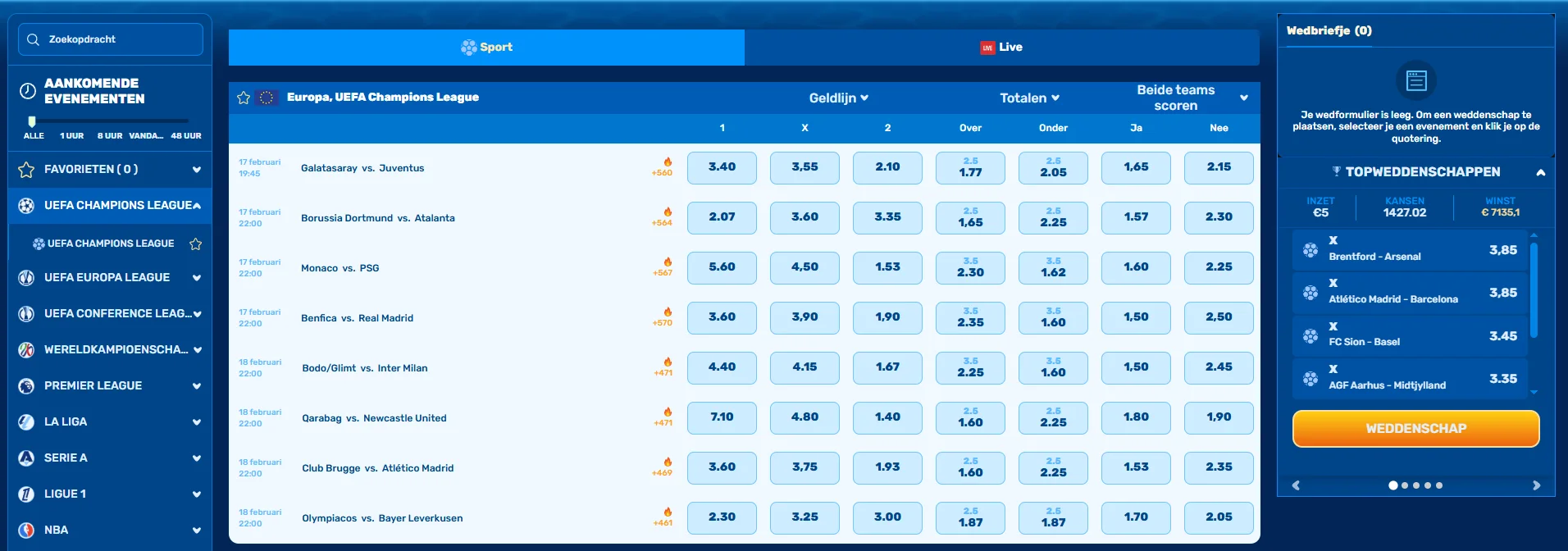Image resolution: width=1568 pixels, height=551 pixels.
Task: Open the Totalen market dropdown
Action: (x=1029, y=98)
